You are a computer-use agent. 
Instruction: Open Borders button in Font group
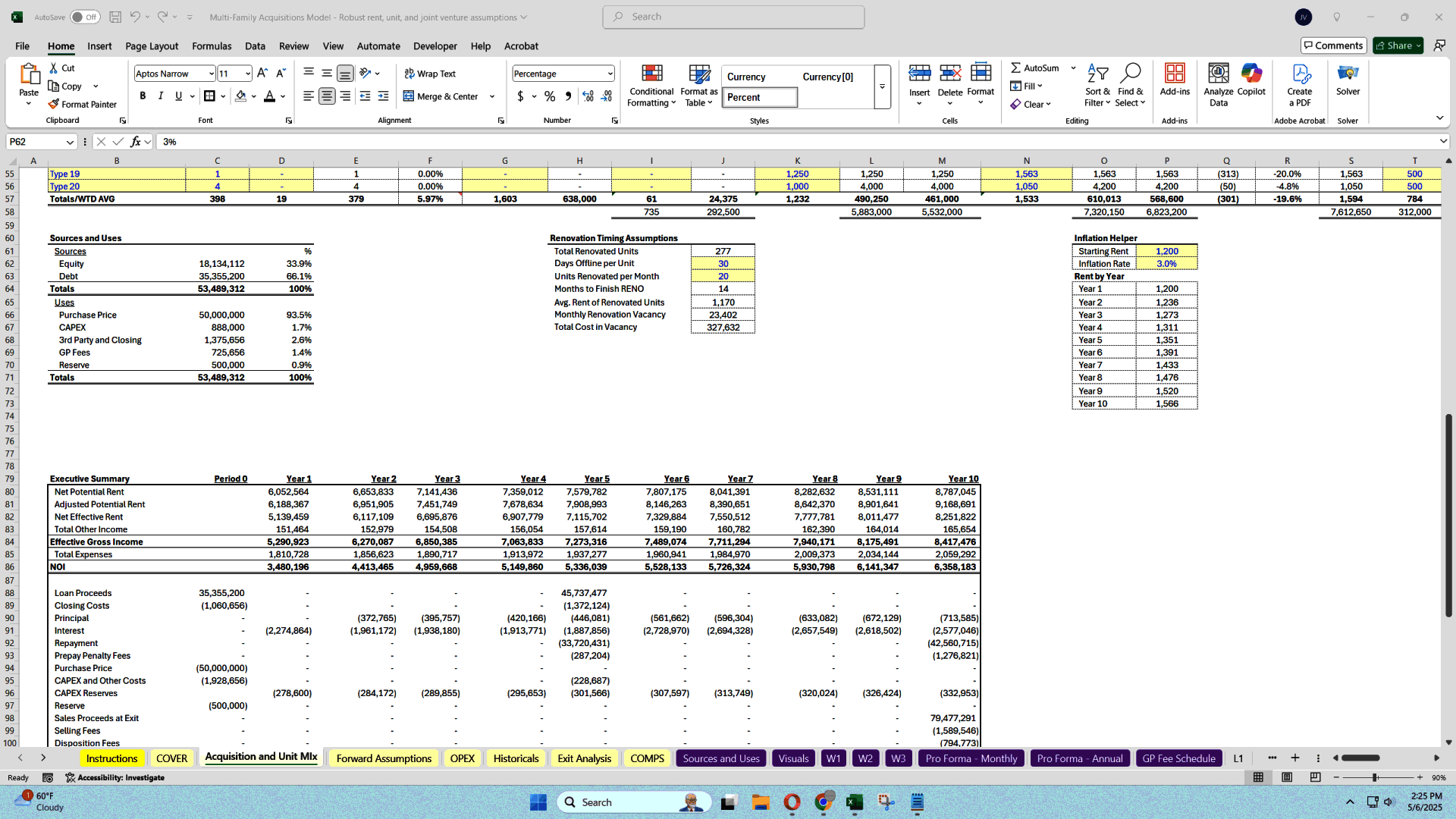[210, 96]
